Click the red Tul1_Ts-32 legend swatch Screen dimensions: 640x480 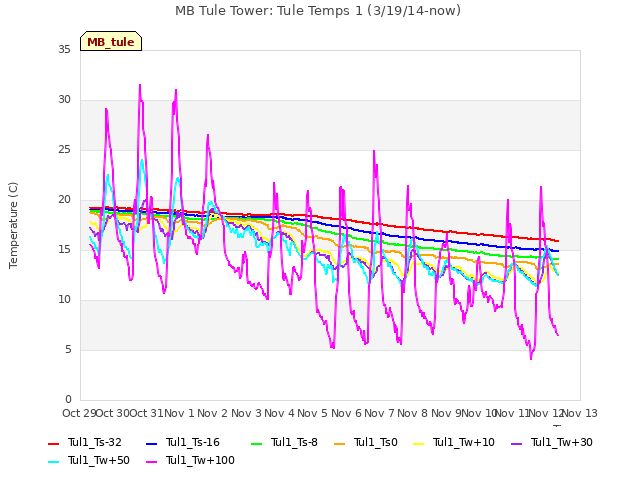53,443
